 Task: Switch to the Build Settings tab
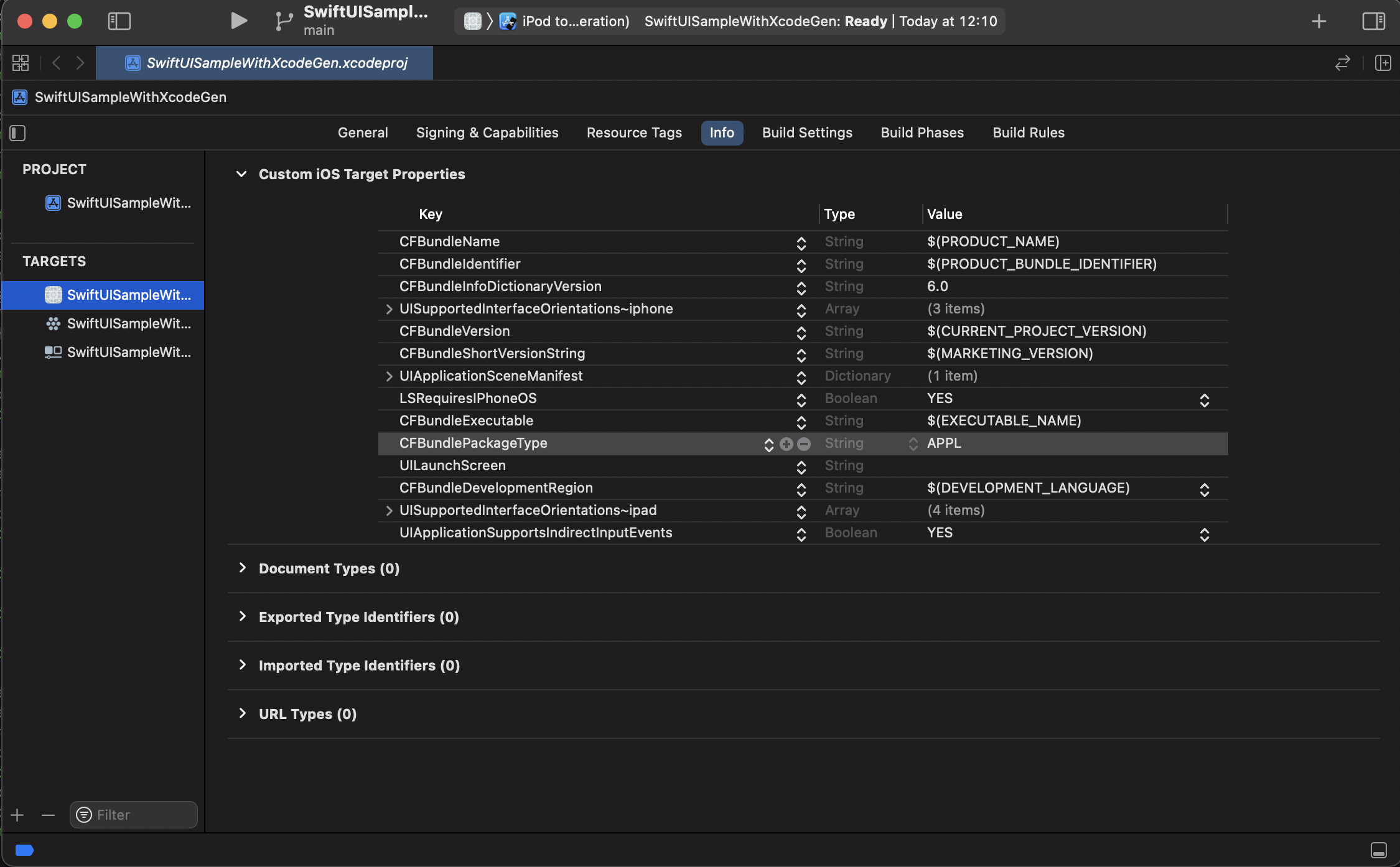coord(806,132)
